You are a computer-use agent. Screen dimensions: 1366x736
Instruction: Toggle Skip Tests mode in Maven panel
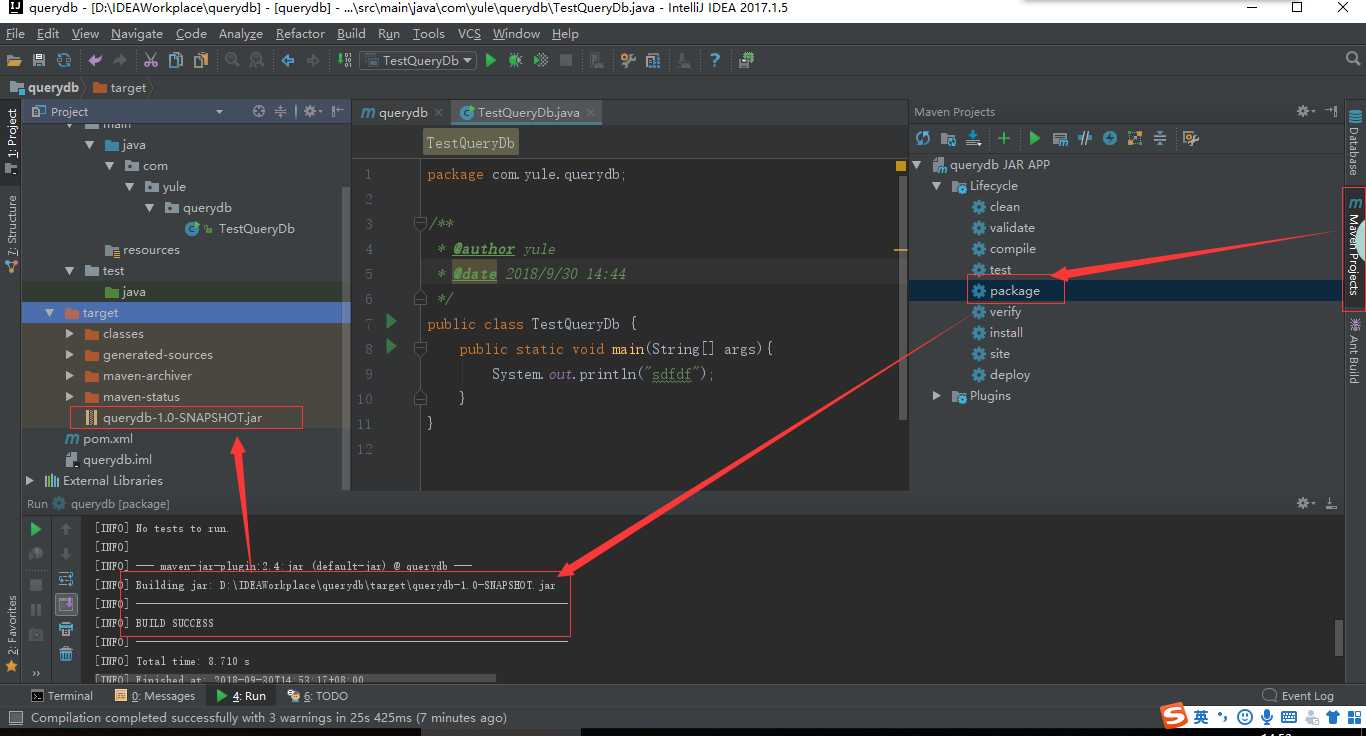point(1110,138)
